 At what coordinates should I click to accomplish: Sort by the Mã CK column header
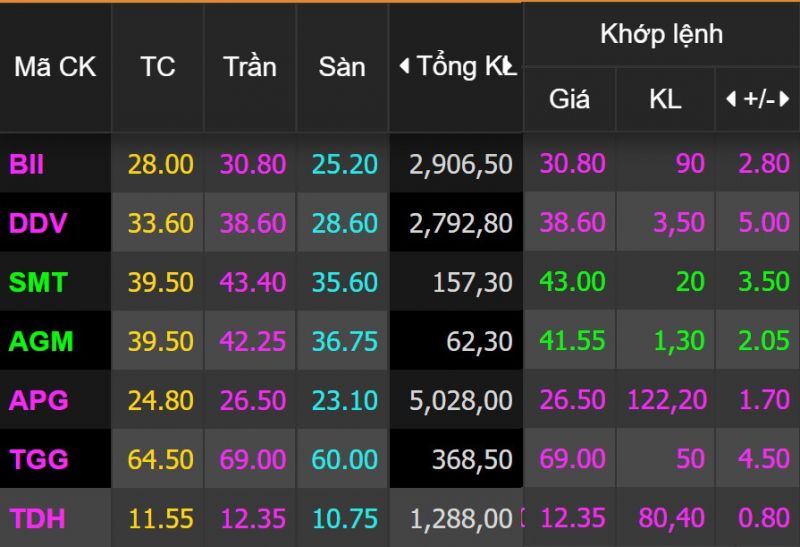coord(55,67)
